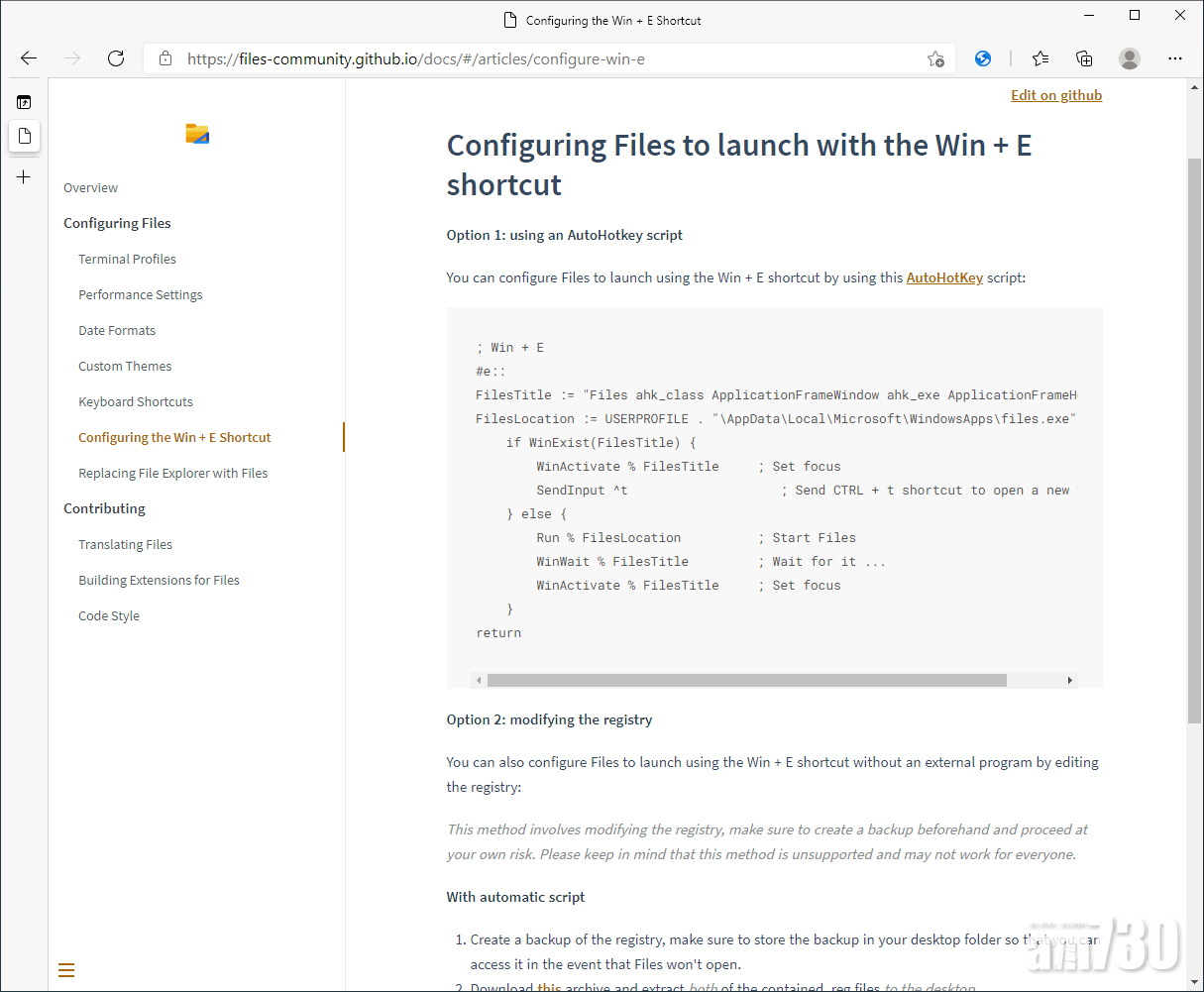Open the tab actions menu icon
The width and height of the screenshot is (1204, 992).
click(x=24, y=102)
